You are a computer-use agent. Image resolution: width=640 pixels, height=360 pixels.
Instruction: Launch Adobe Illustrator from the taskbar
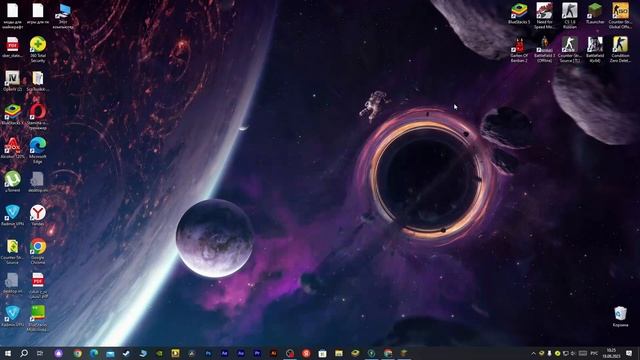[273, 353]
